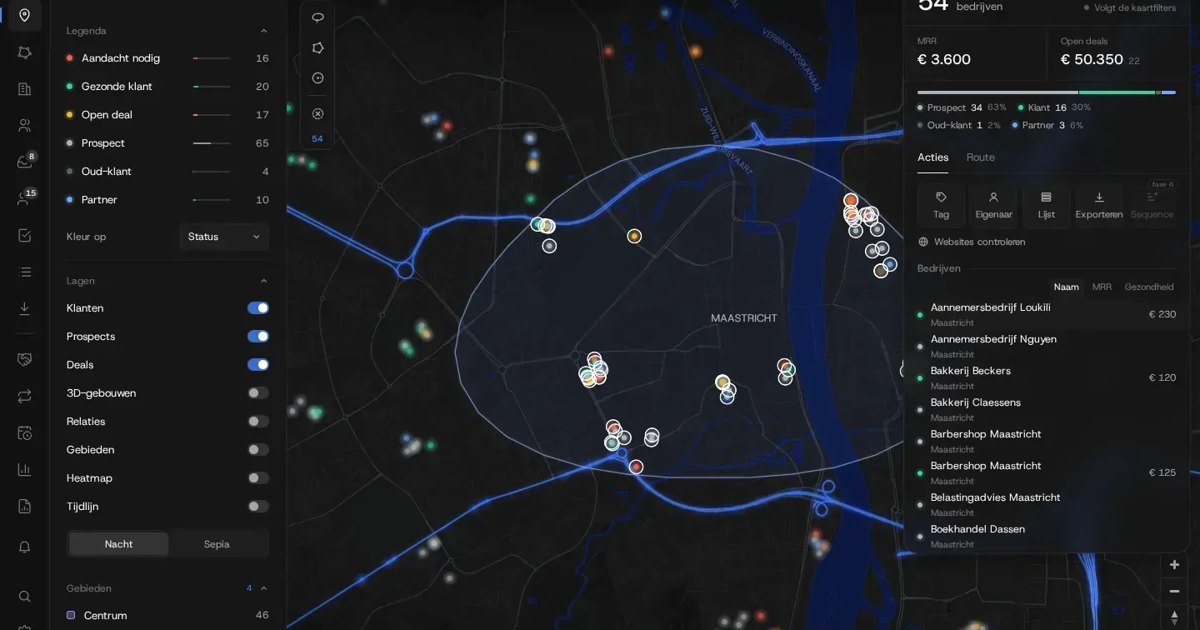
Task: Open the inbox icon with badge 8
Action: coord(24,162)
